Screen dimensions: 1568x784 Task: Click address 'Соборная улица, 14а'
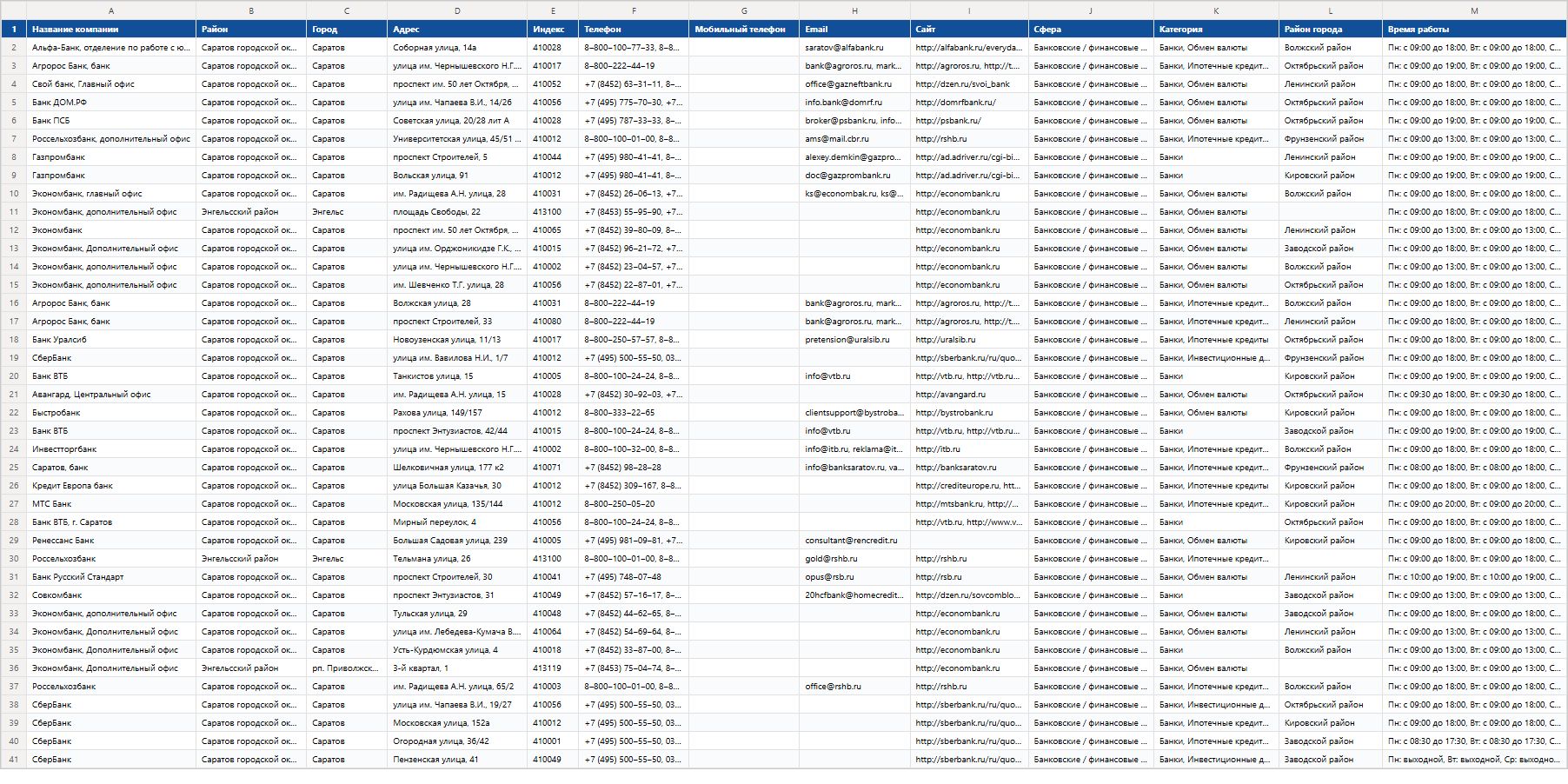(x=457, y=48)
